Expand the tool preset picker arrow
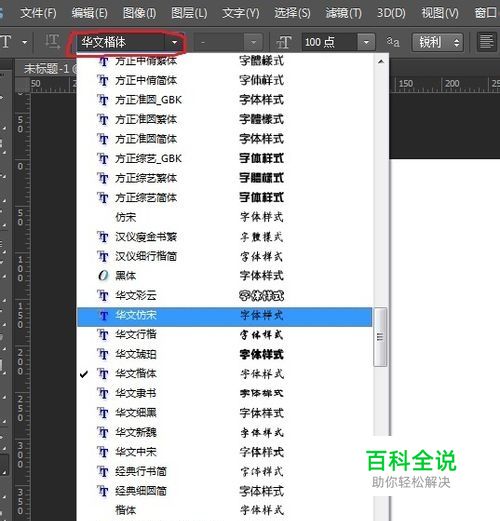 [x=24, y=42]
